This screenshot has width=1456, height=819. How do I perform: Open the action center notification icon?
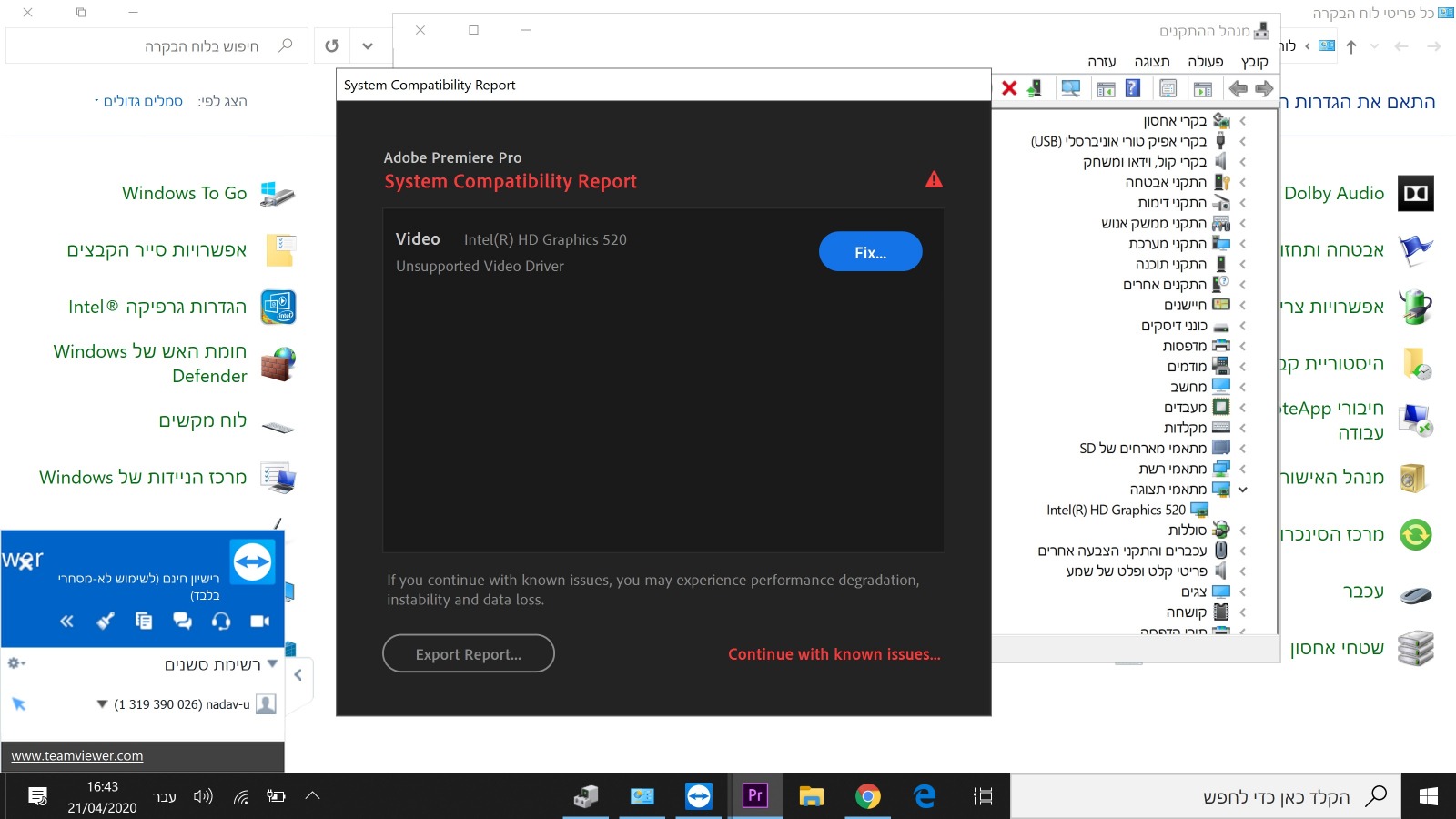[x=37, y=796]
